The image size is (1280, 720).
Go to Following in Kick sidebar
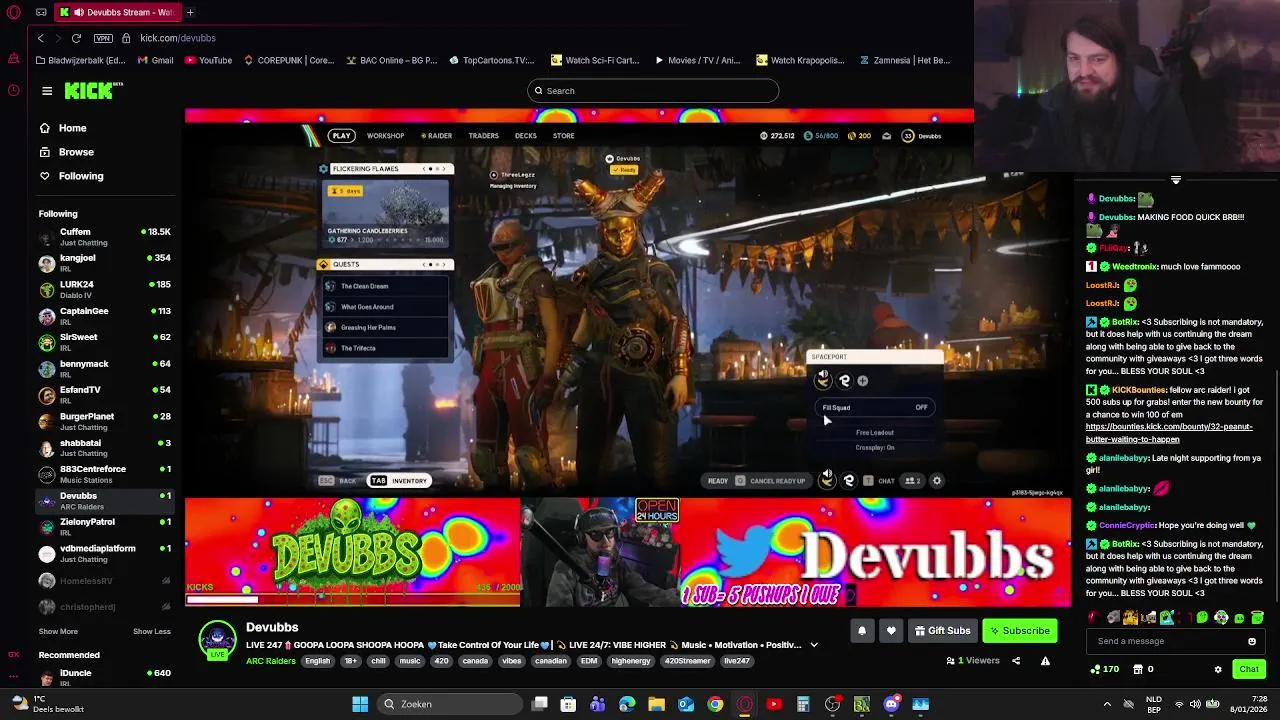tap(71, 176)
